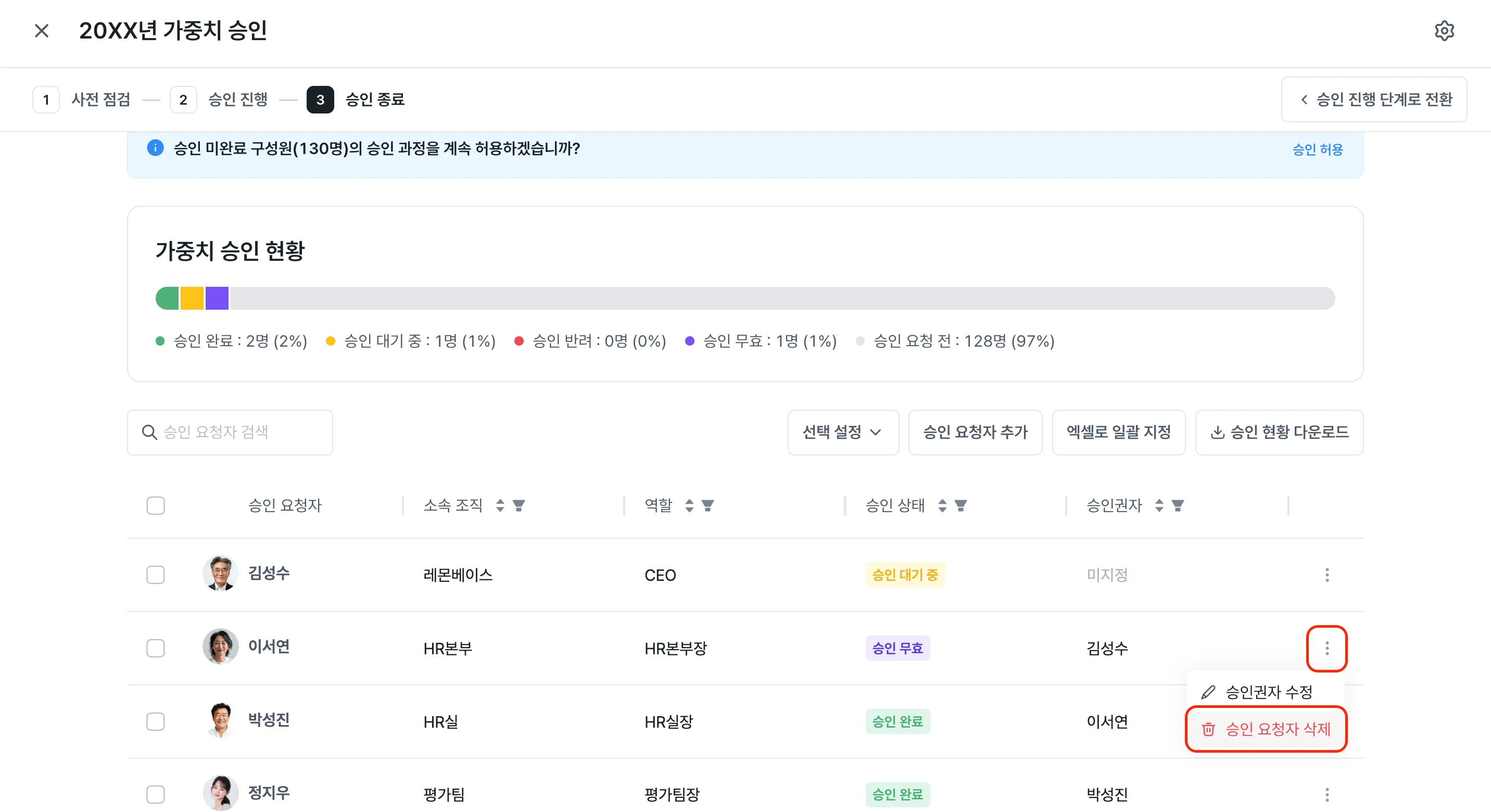Go to step 3 승인 종료
This screenshot has height=812, width=1491.
tap(356, 99)
